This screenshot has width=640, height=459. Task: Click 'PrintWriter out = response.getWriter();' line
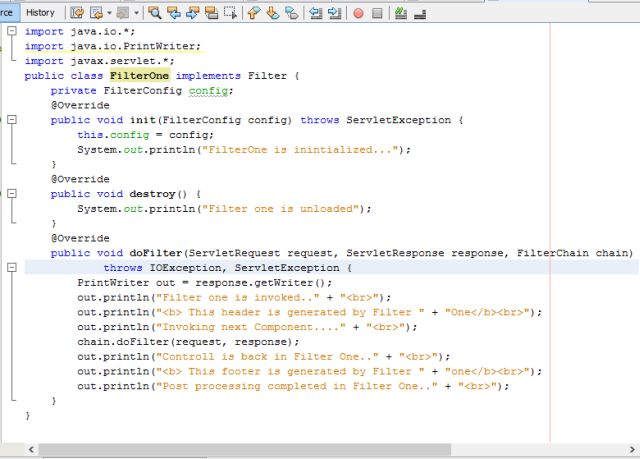pos(204,283)
